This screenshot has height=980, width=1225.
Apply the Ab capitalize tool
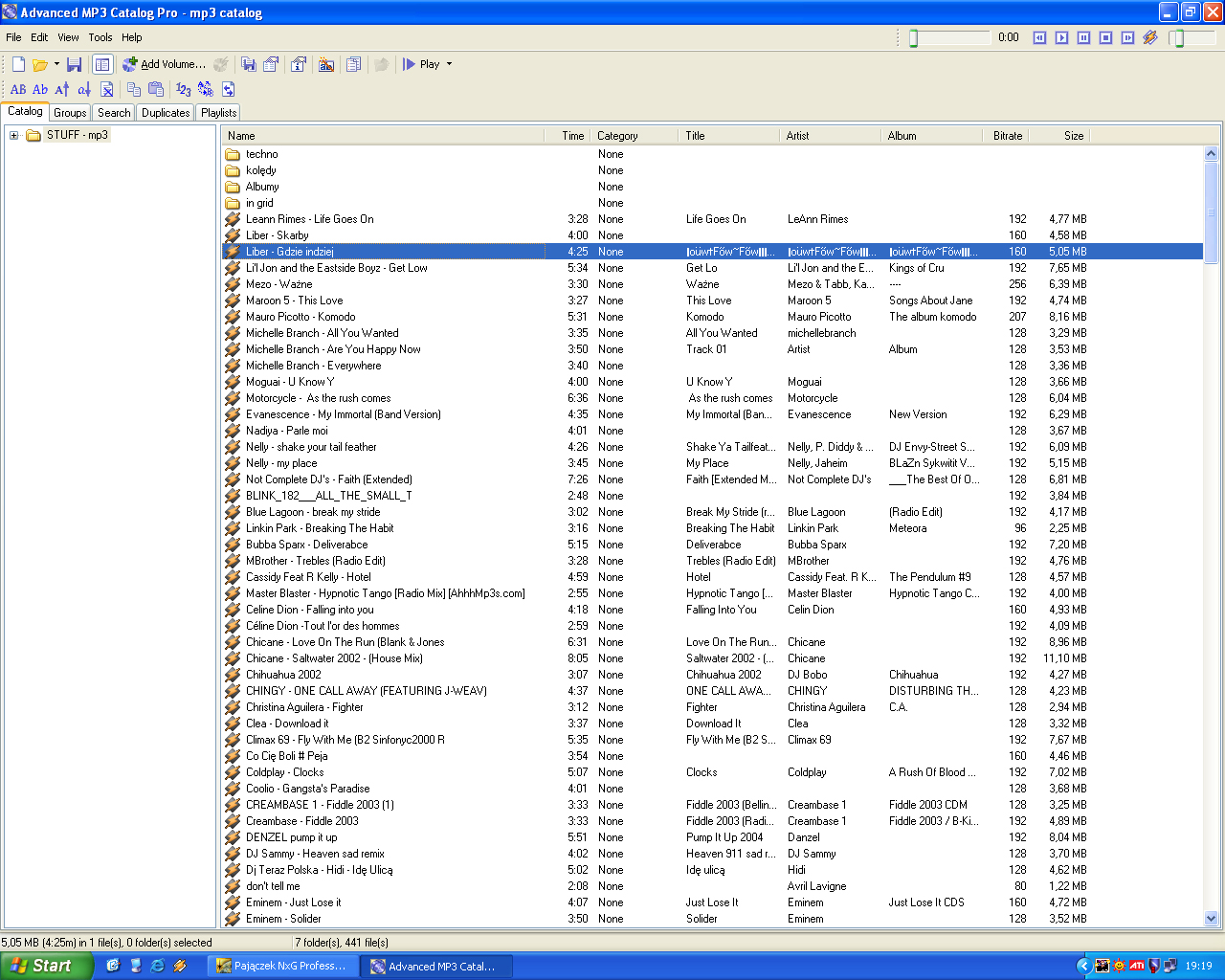[x=40, y=89]
